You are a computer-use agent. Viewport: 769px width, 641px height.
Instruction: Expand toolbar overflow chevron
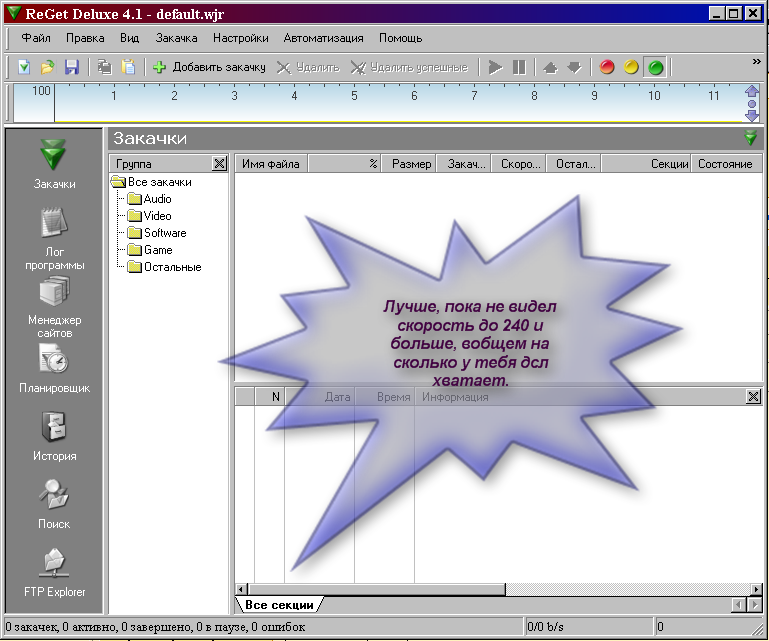757,61
